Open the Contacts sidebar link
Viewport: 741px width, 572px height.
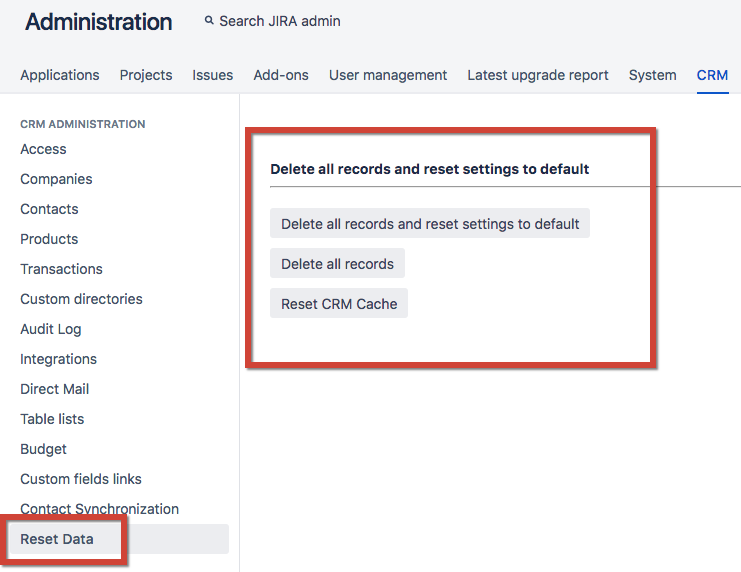[49, 209]
